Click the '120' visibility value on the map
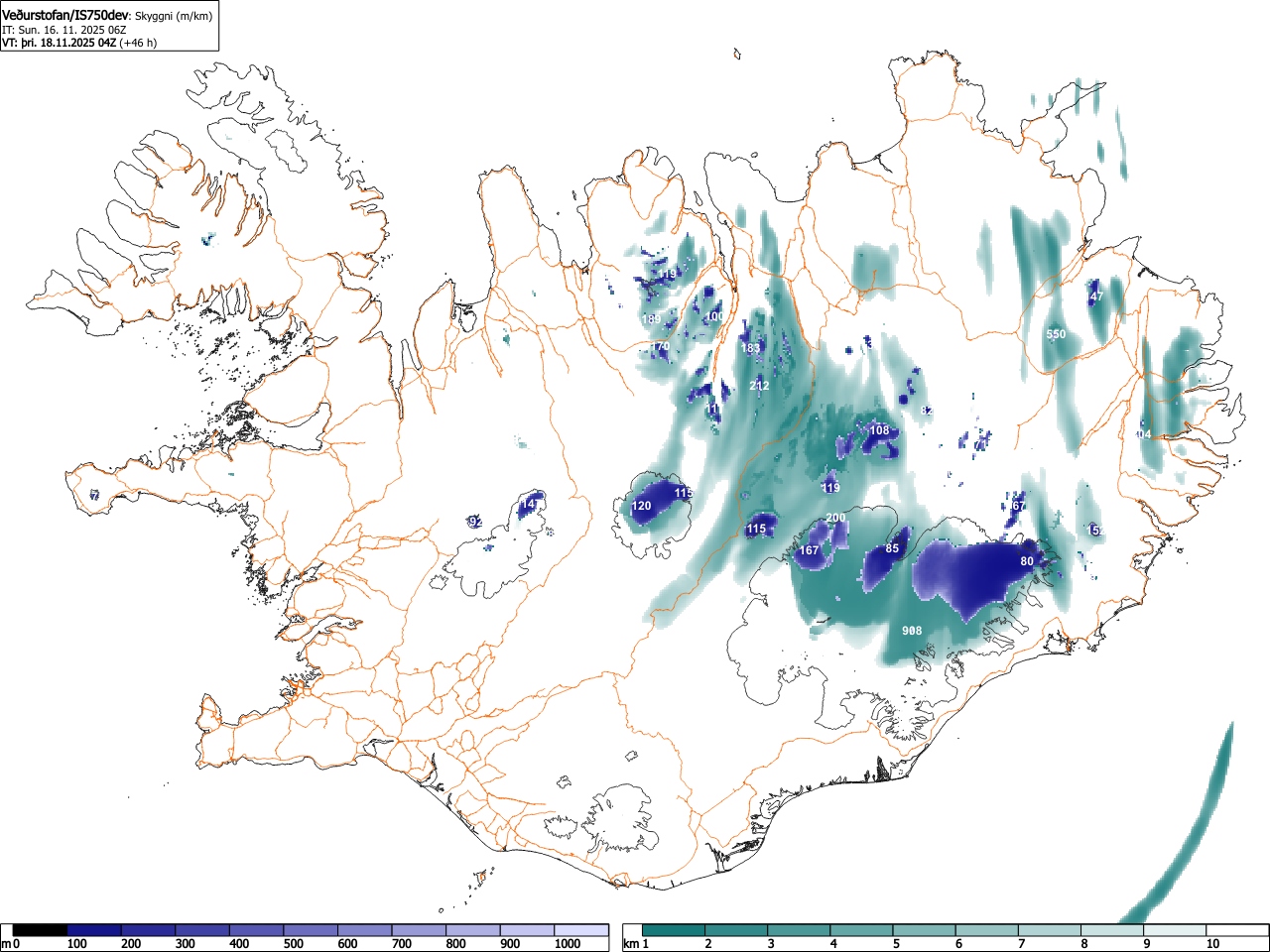This screenshot has height=952, width=1270. pos(642,507)
